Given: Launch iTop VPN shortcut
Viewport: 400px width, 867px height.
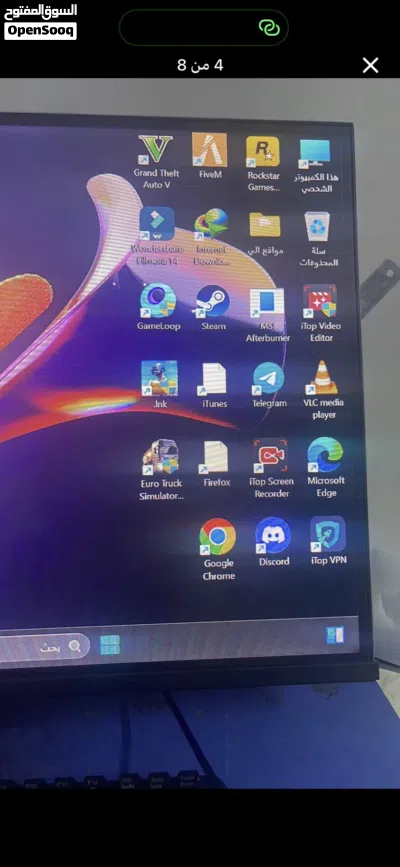Looking at the screenshot, I should pyautogui.click(x=328, y=534).
